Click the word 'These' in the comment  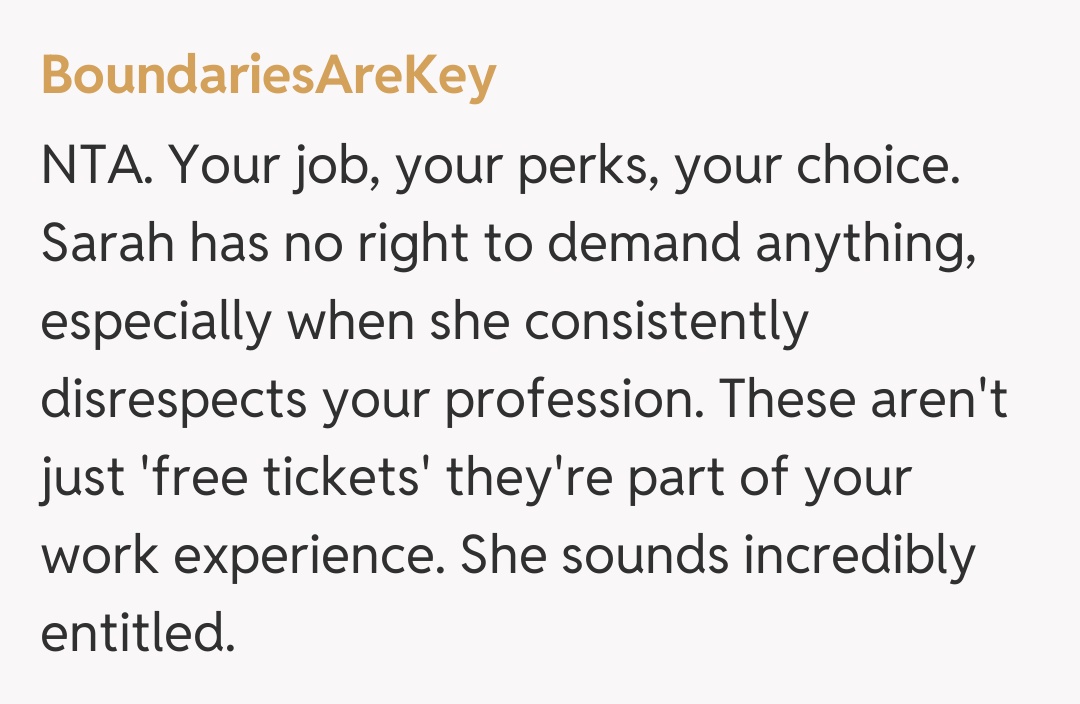tap(781, 399)
